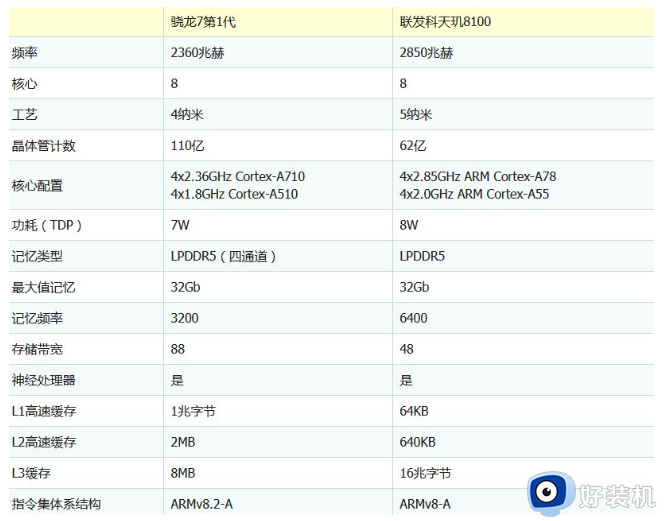Select the 工艺 row label

pos(25,114)
